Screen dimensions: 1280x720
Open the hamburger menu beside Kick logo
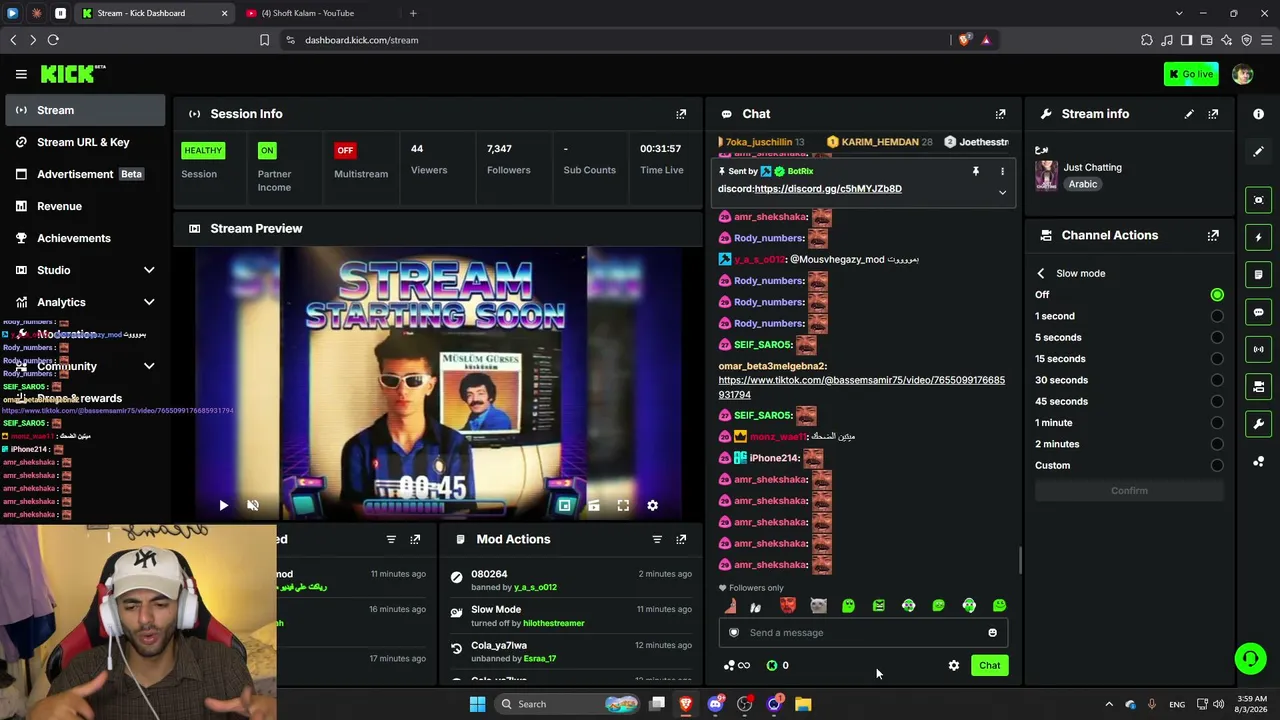21,74
